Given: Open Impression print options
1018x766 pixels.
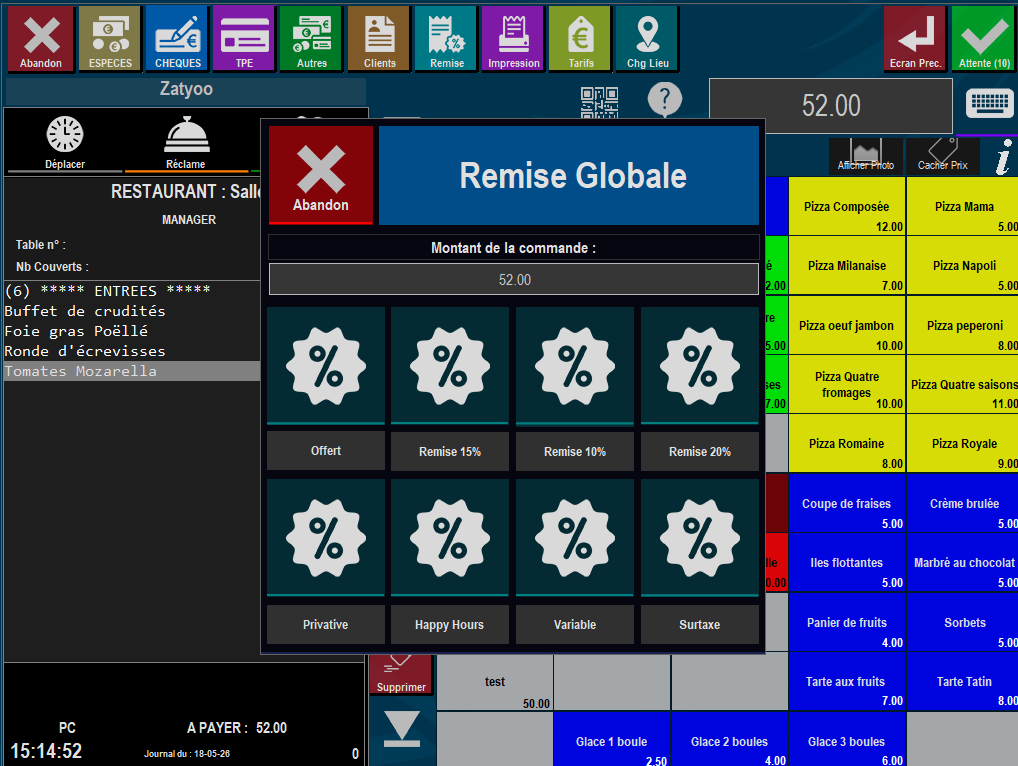Looking at the screenshot, I should 514,39.
